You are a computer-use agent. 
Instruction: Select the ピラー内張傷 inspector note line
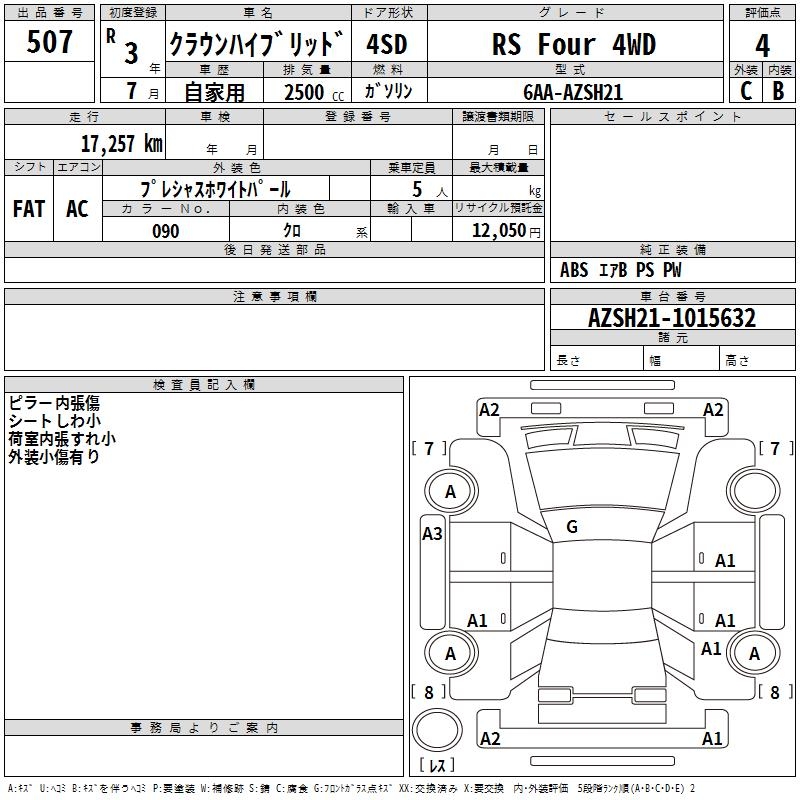(54, 403)
